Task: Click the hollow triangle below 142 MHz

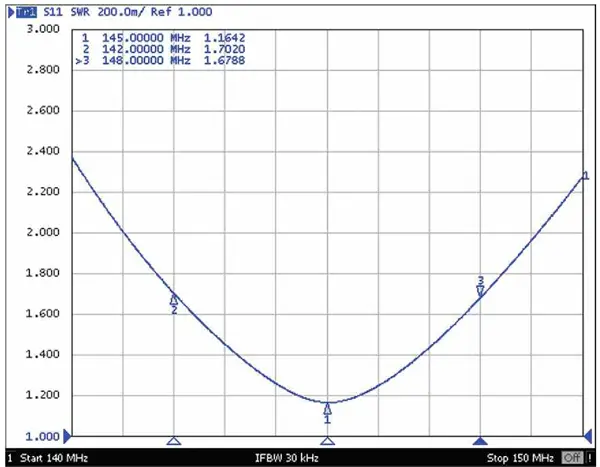Action: [174, 440]
